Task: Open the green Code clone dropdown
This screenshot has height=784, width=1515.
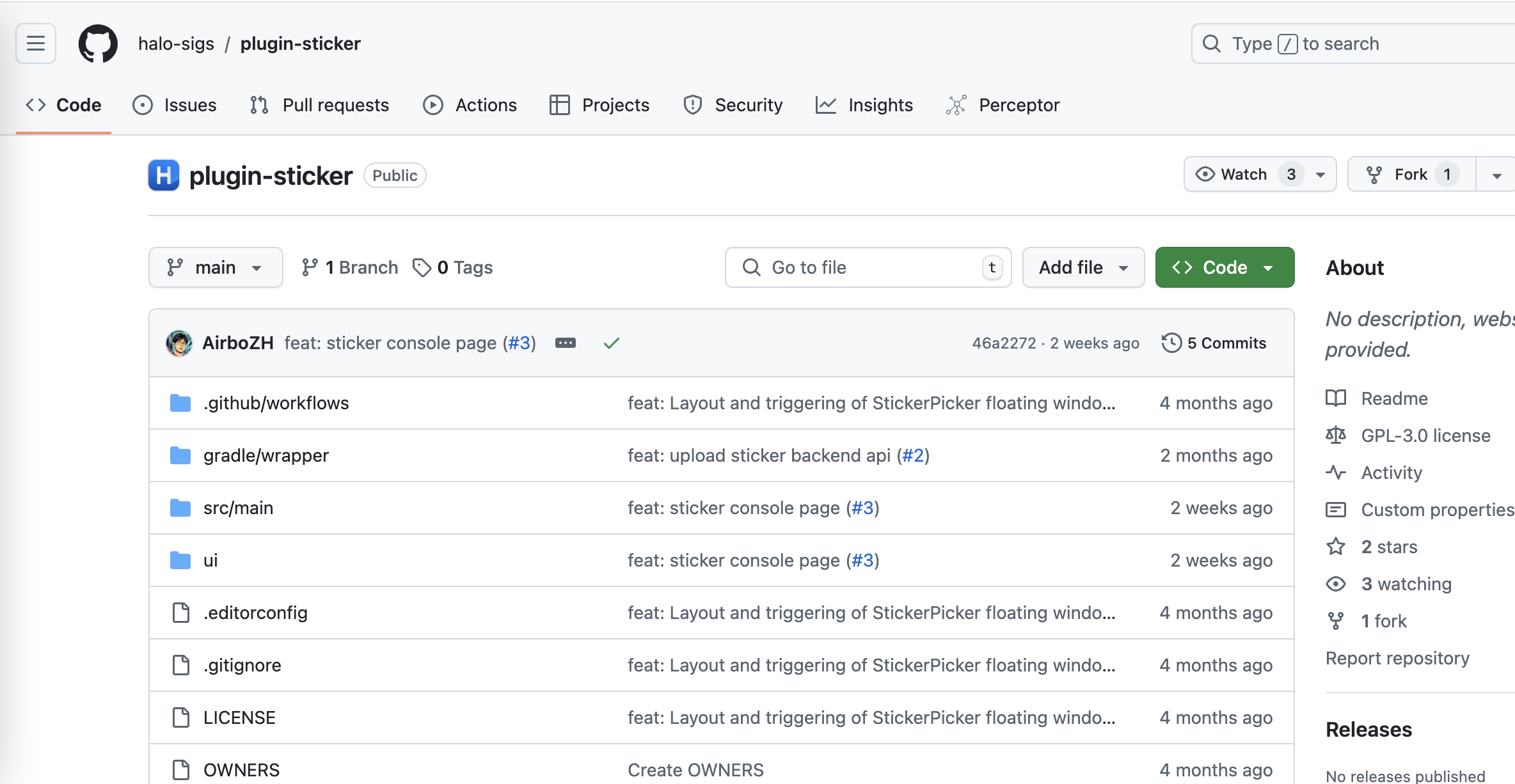Action: [x=1225, y=267]
